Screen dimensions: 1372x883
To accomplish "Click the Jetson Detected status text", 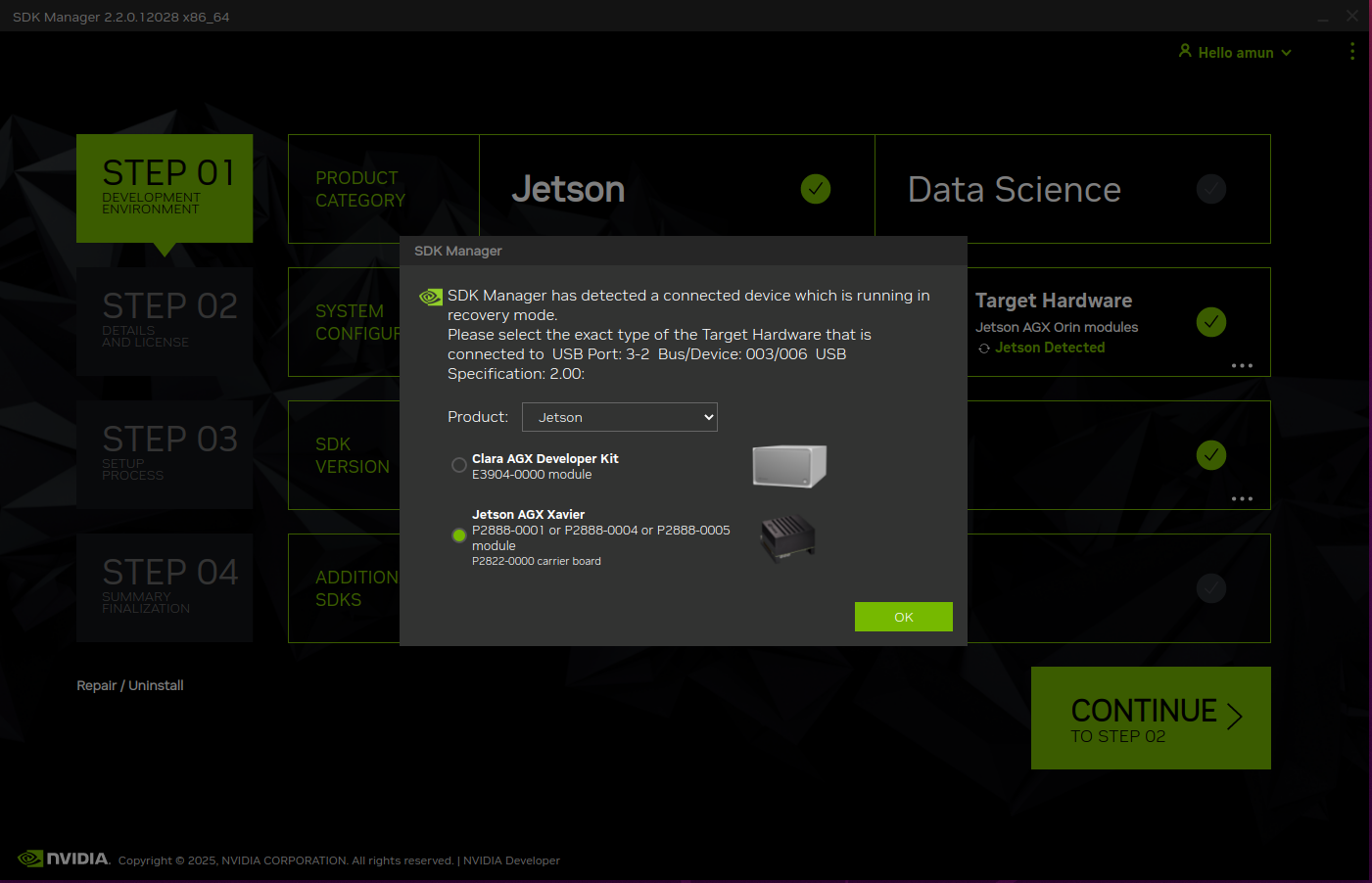I will pos(1050,348).
